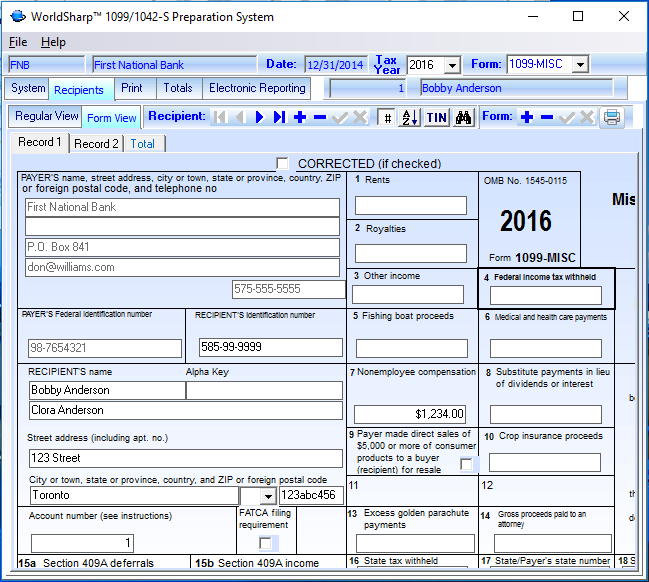Click the A-Z sort recipients icon
649x582 pixels.
[410, 117]
